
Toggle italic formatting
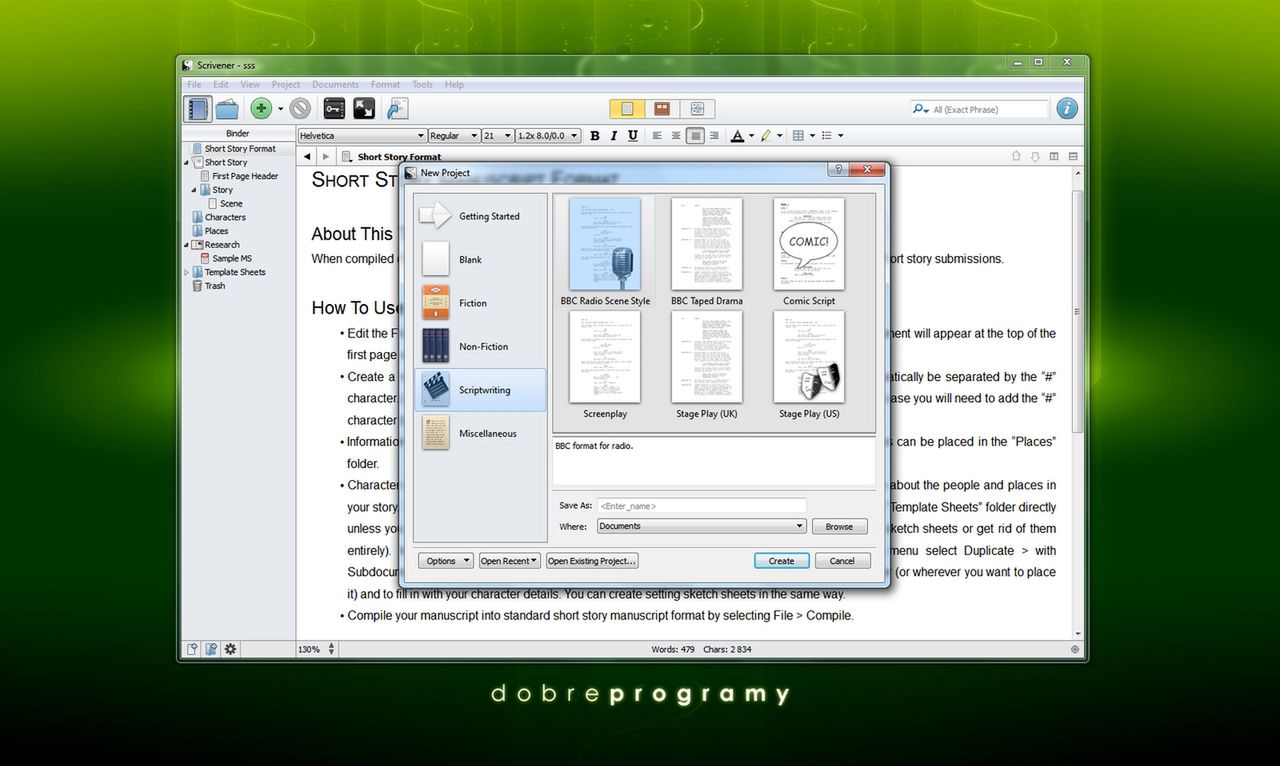click(x=614, y=135)
